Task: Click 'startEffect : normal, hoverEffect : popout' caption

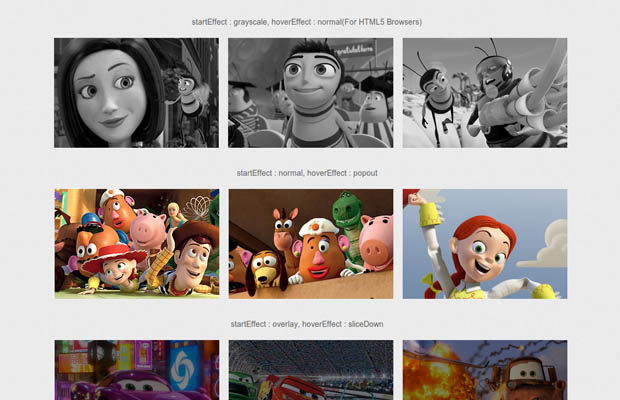Action: (x=307, y=173)
